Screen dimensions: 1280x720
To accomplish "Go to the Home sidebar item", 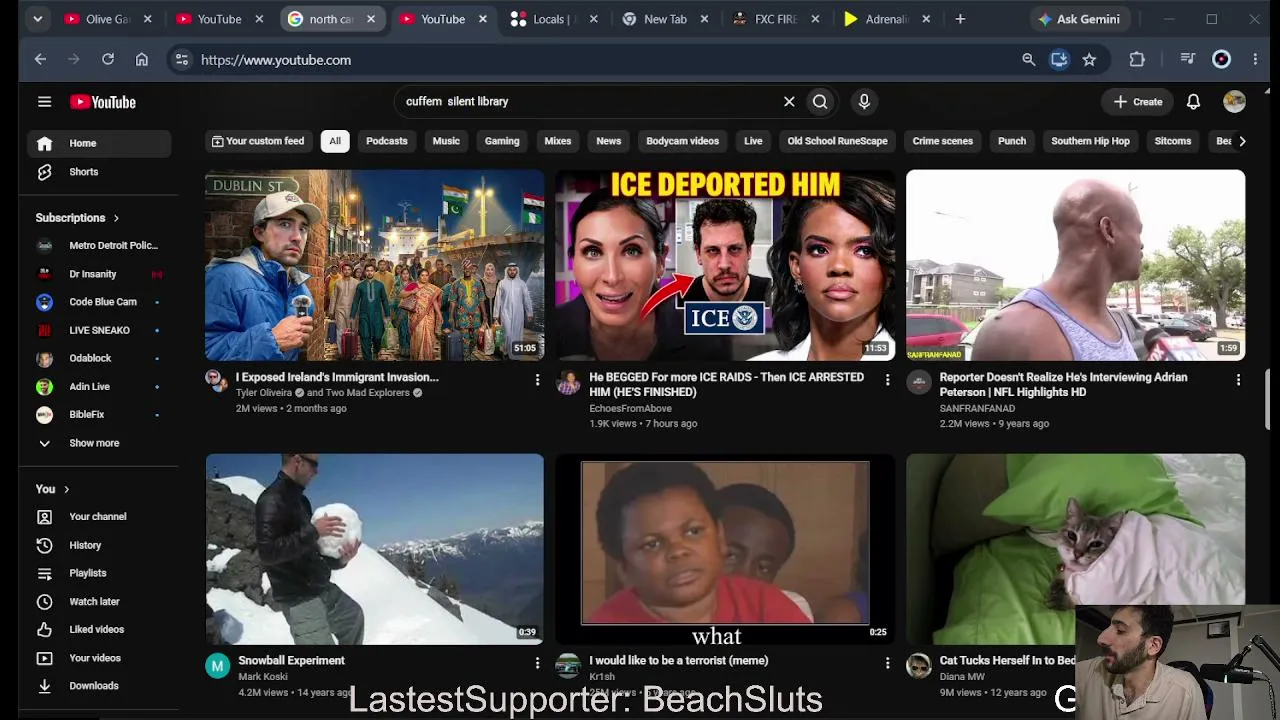I will coord(98,143).
